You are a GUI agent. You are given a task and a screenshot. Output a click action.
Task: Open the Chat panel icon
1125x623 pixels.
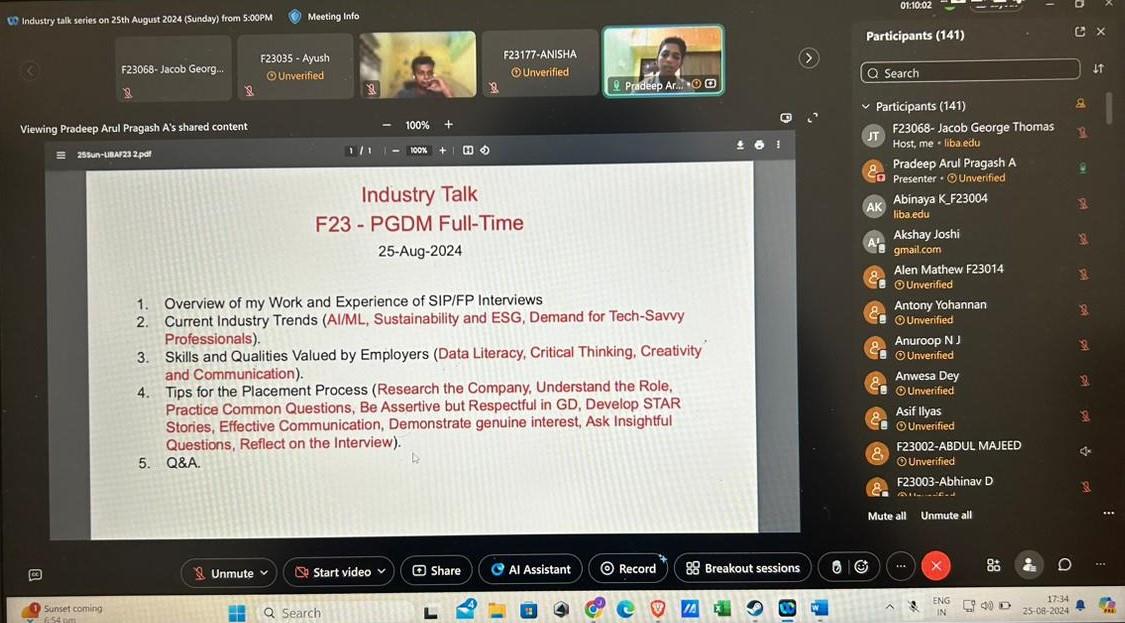click(1065, 565)
